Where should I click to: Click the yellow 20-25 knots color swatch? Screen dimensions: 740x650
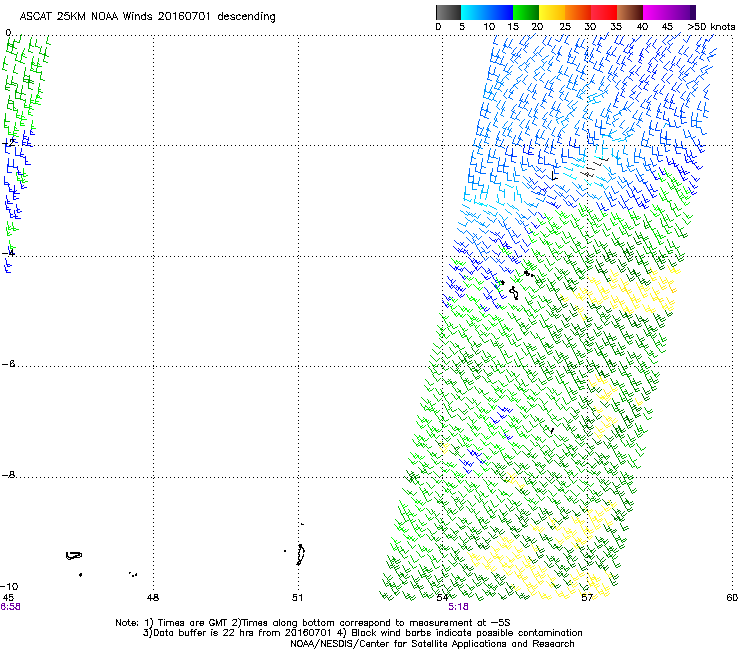552,12
